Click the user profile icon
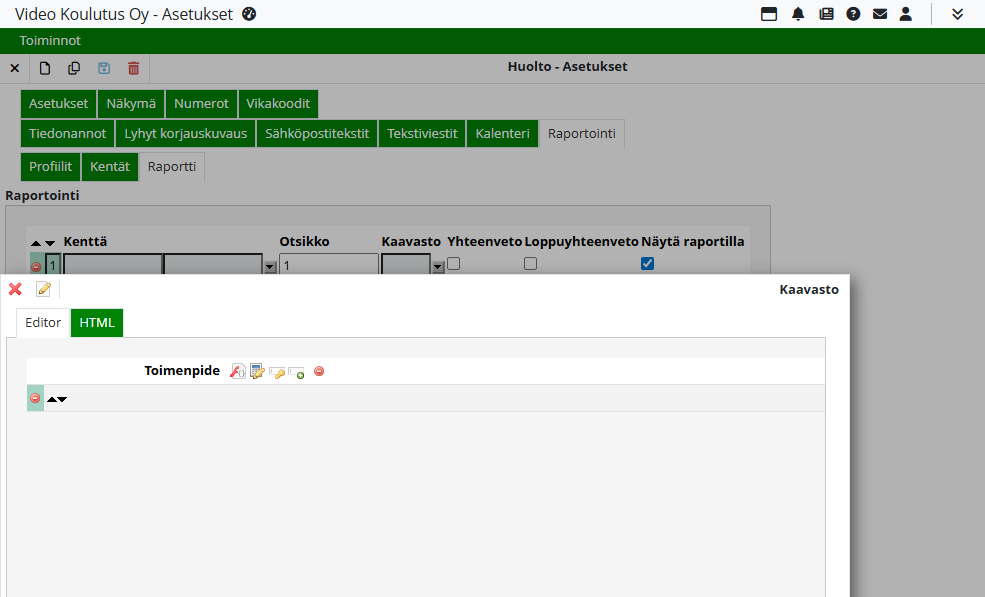 [x=906, y=14]
